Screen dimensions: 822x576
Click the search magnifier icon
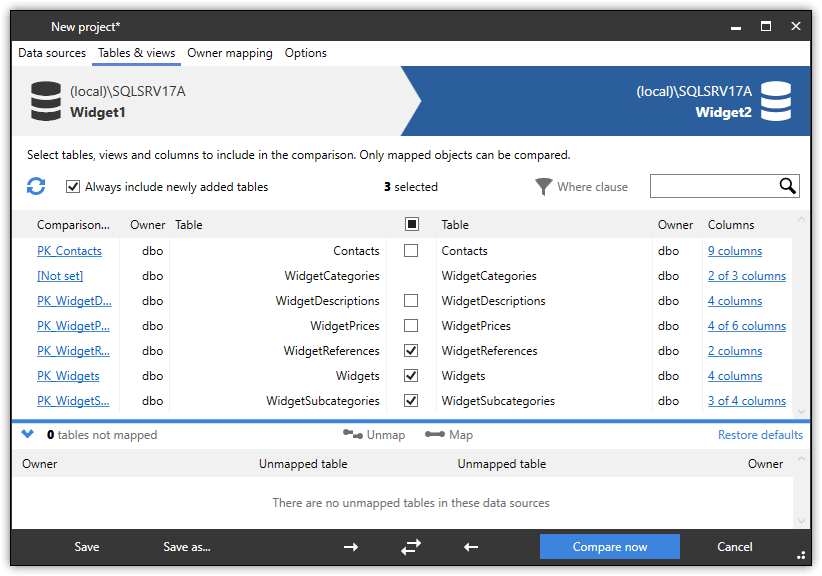(787, 186)
